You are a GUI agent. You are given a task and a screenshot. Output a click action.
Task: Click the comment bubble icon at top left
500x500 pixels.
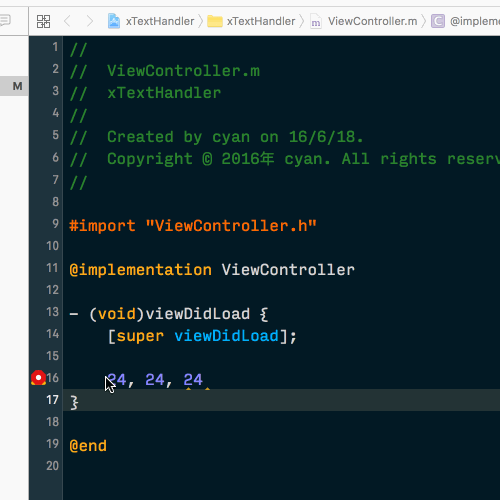click(5, 20)
